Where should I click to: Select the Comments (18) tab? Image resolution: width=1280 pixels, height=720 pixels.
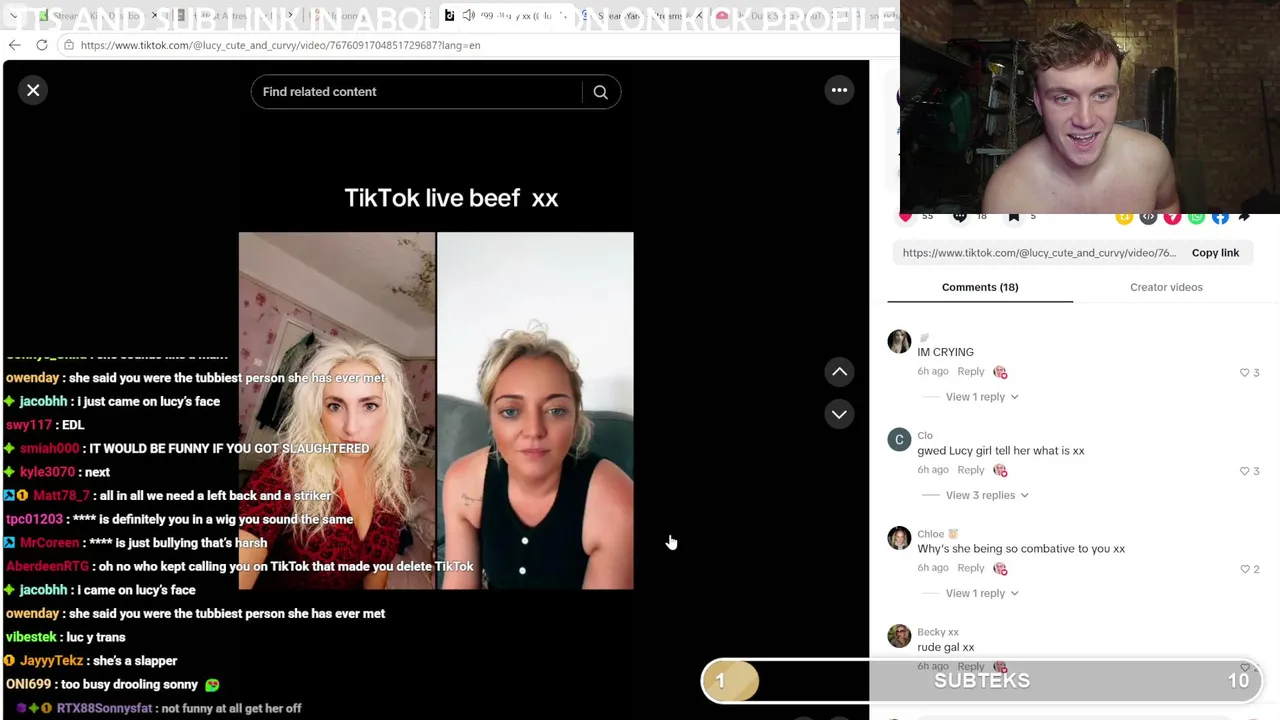(980, 287)
